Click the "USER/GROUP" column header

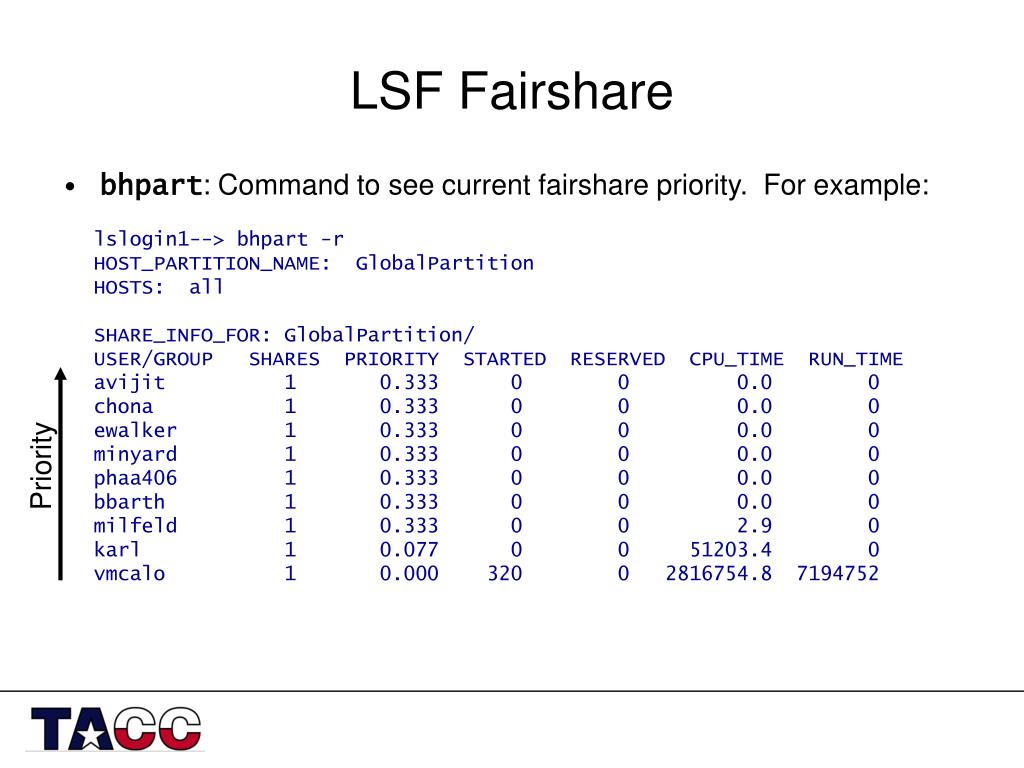tap(153, 359)
